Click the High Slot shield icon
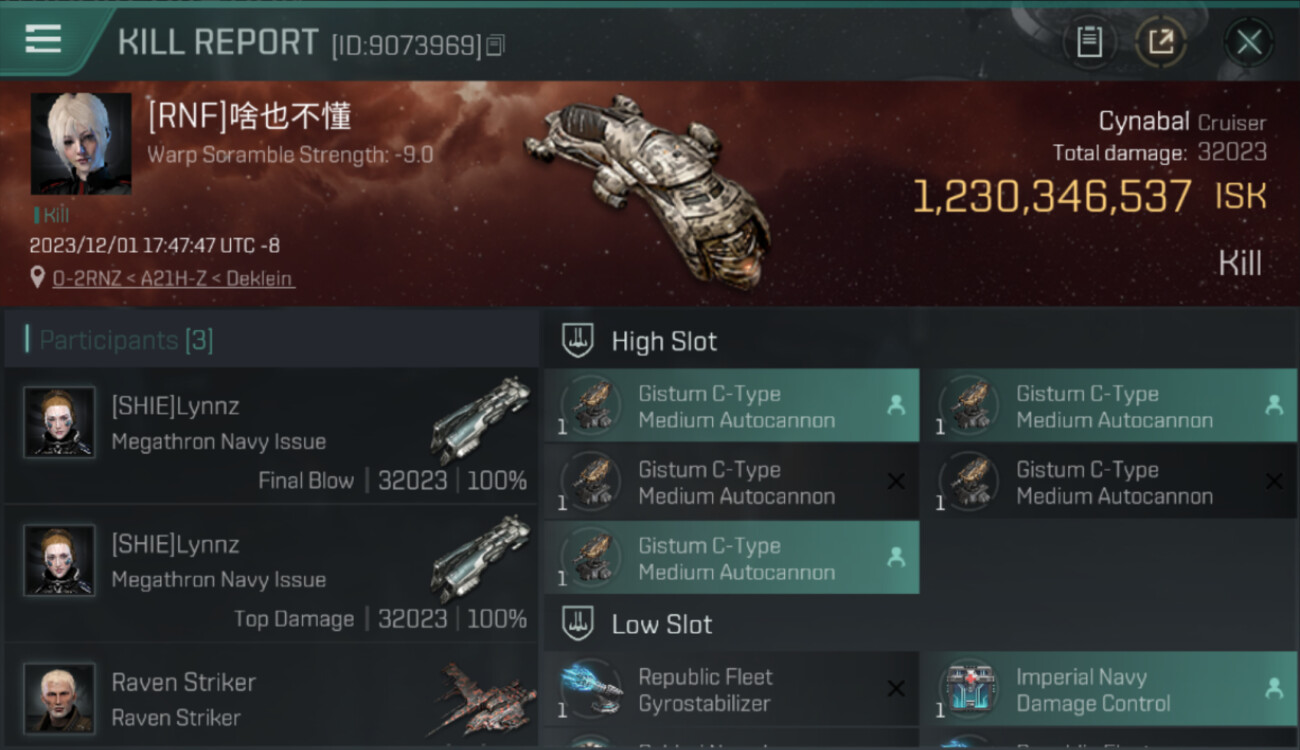 (x=578, y=341)
